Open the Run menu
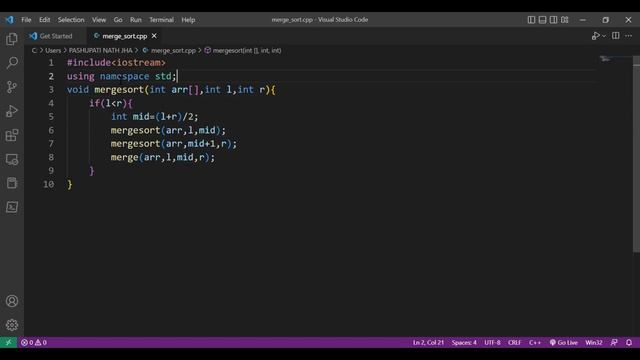640x360 pixels. tap(136, 20)
